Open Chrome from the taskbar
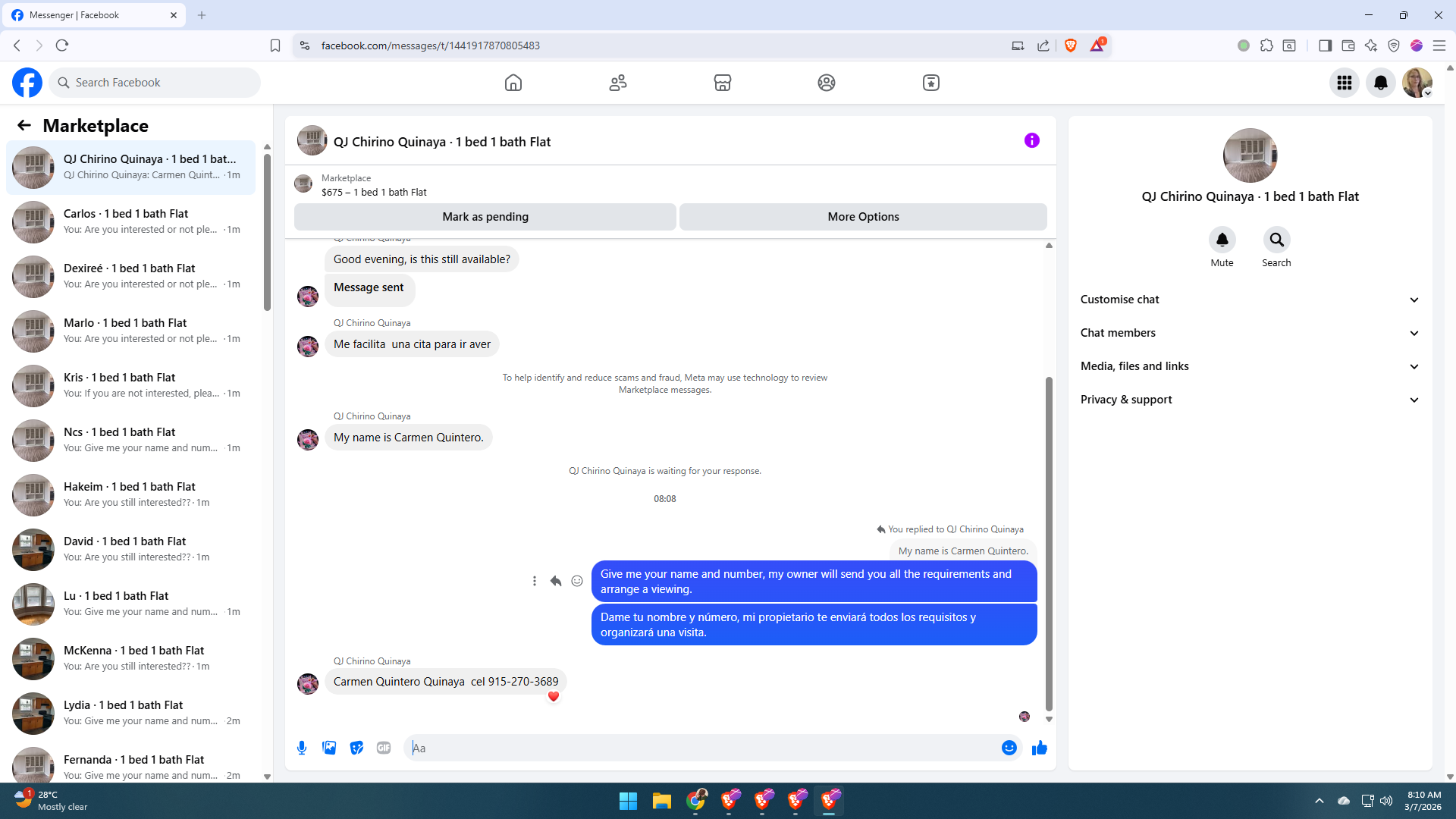This screenshot has height=819, width=1456. (x=695, y=801)
